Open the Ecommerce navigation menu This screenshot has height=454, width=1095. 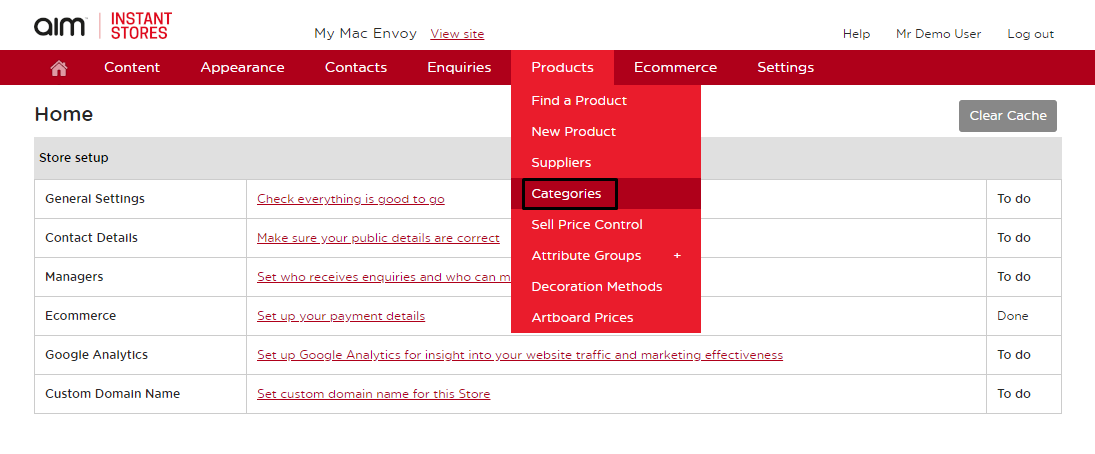coord(675,68)
